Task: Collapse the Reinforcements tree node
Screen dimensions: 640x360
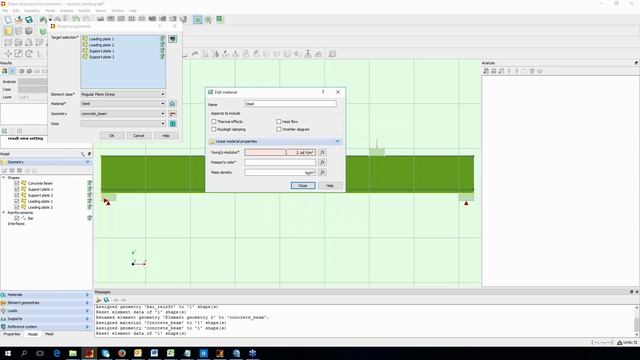Action: pyautogui.click(x=4, y=213)
